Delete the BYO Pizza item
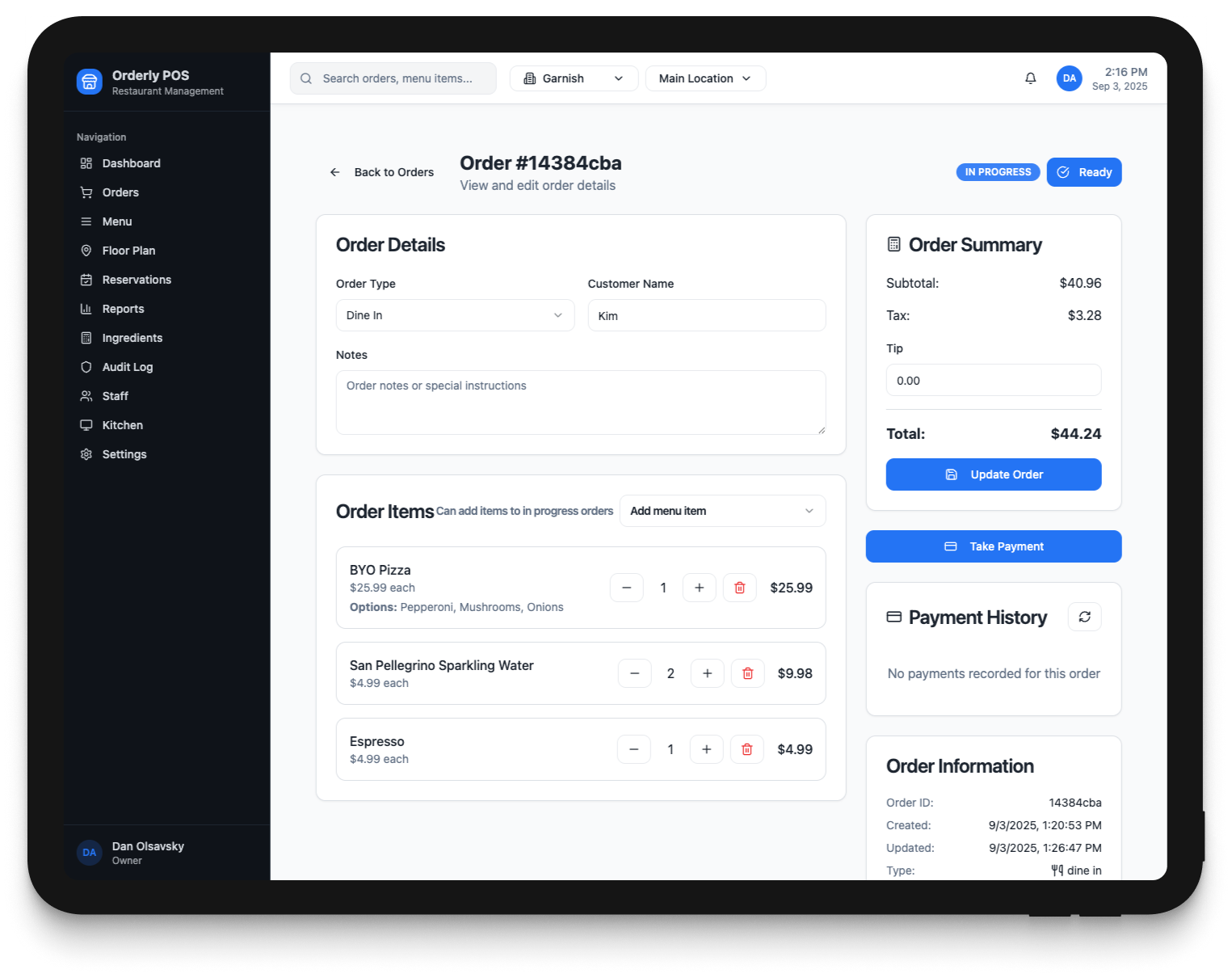The width and height of the screenshot is (1232, 978). (739, 588)
